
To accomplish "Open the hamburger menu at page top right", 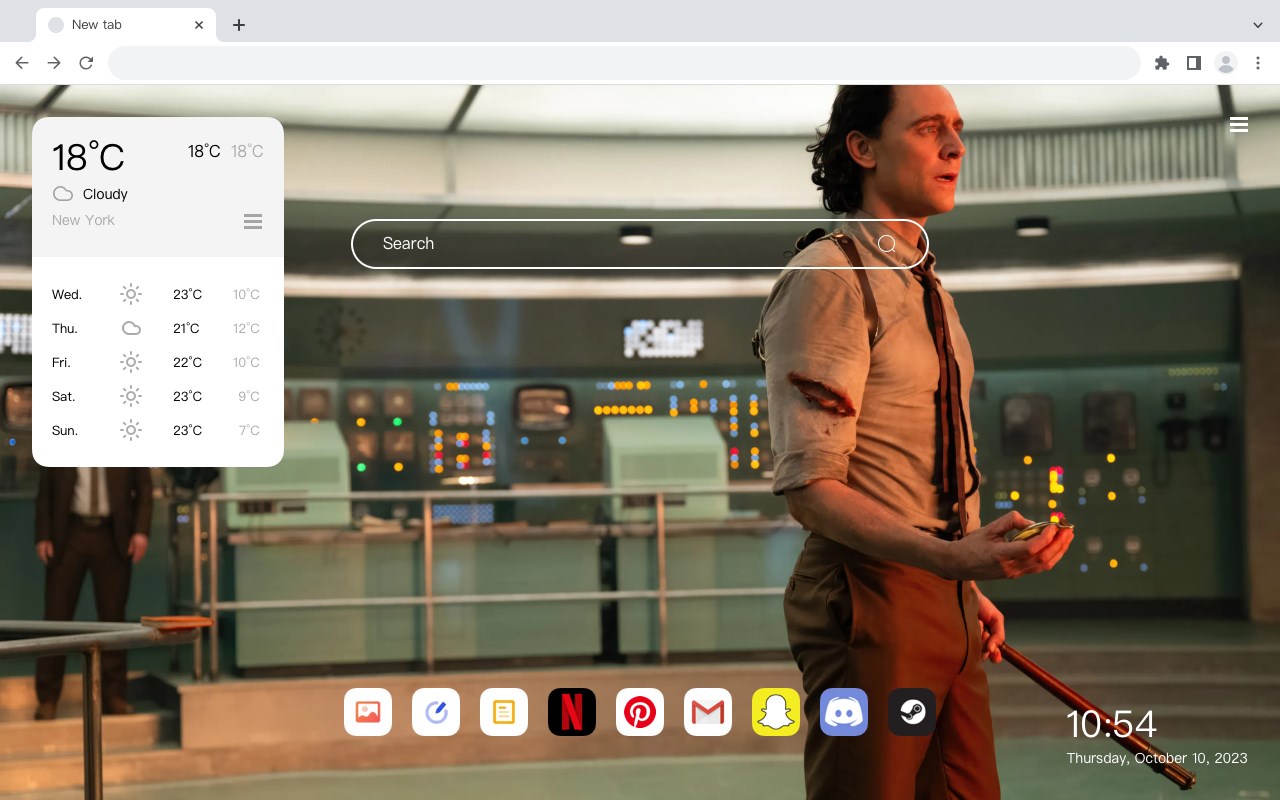I will tap(1239, 125).
